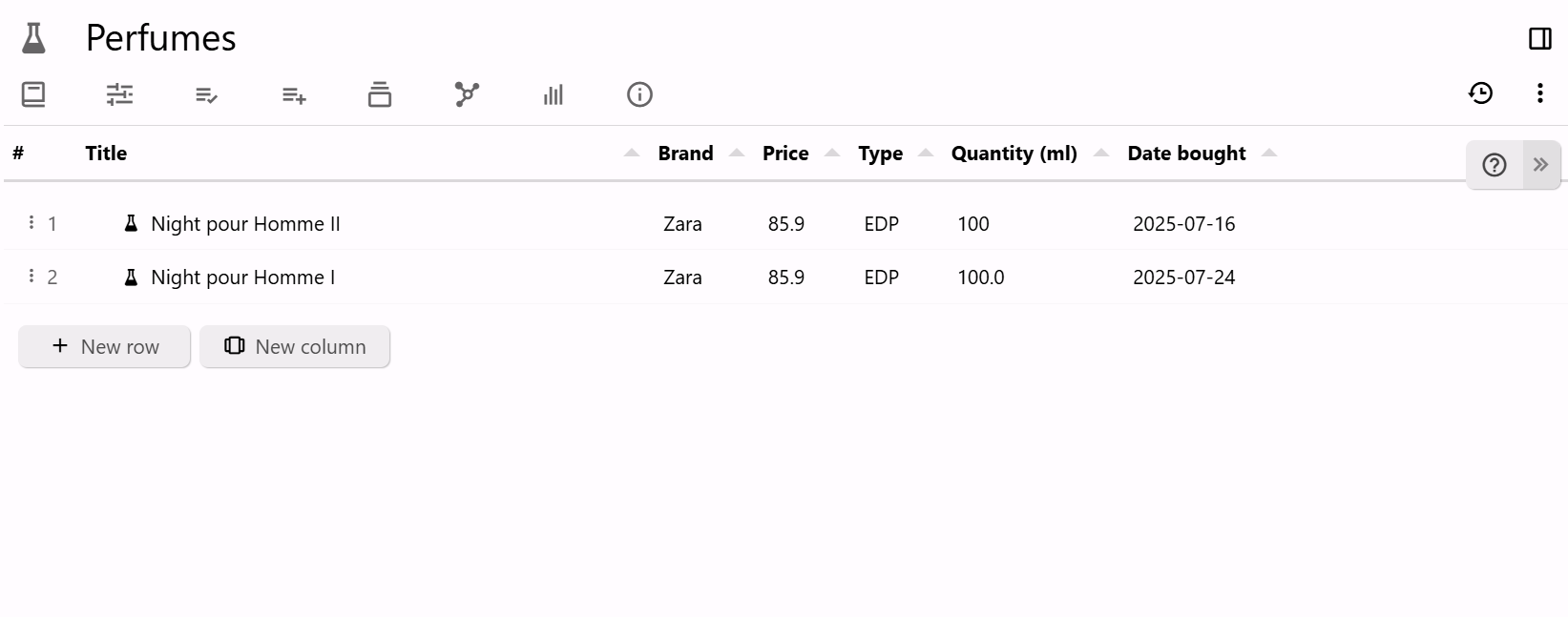Add a New row
1568x617 pixels.
point(105,346)
